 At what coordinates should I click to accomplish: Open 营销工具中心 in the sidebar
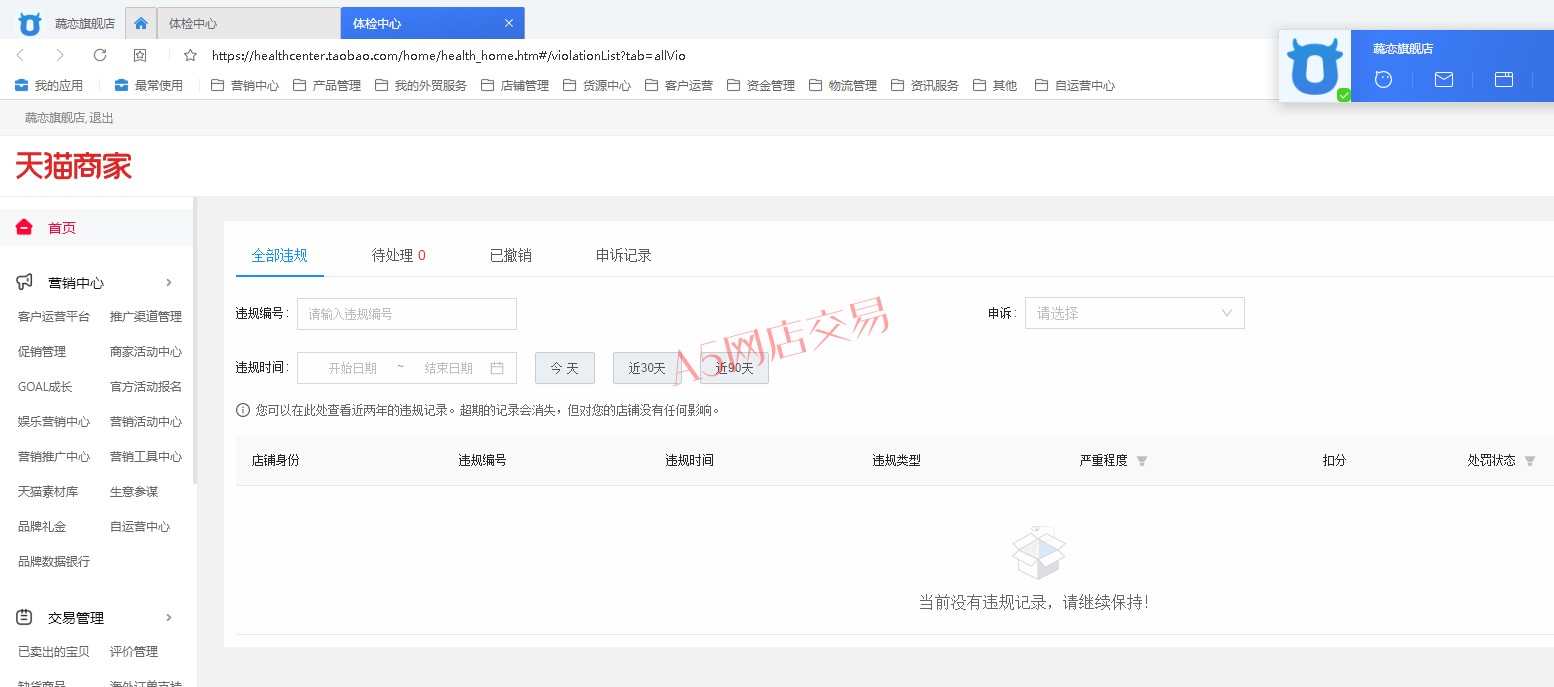click(146, 457)
